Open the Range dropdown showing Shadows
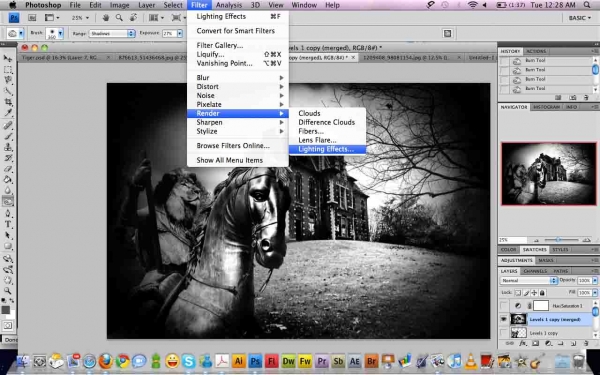Image resolution: width=600 pixels, height=375 pixels. point(112,33)
